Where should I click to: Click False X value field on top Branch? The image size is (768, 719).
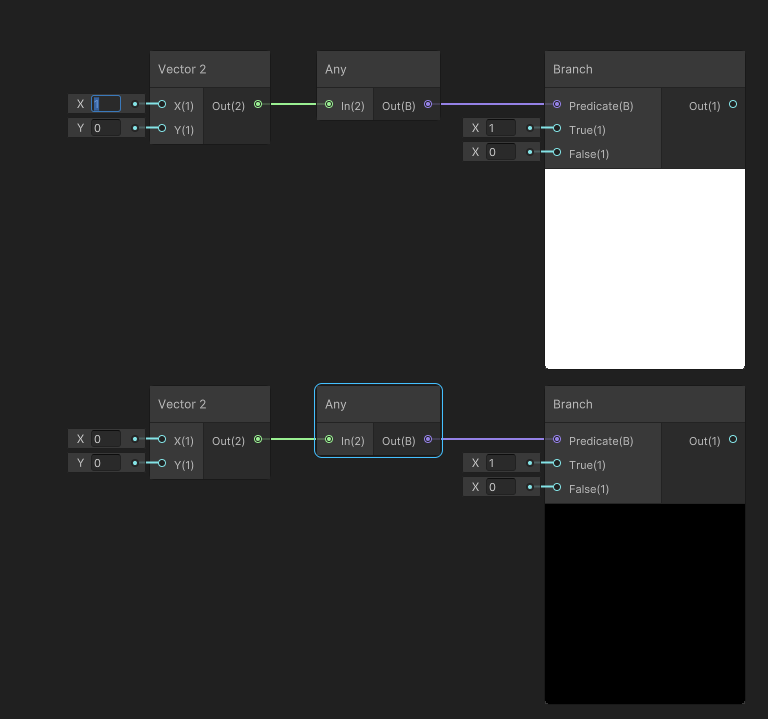coord(501,152)
